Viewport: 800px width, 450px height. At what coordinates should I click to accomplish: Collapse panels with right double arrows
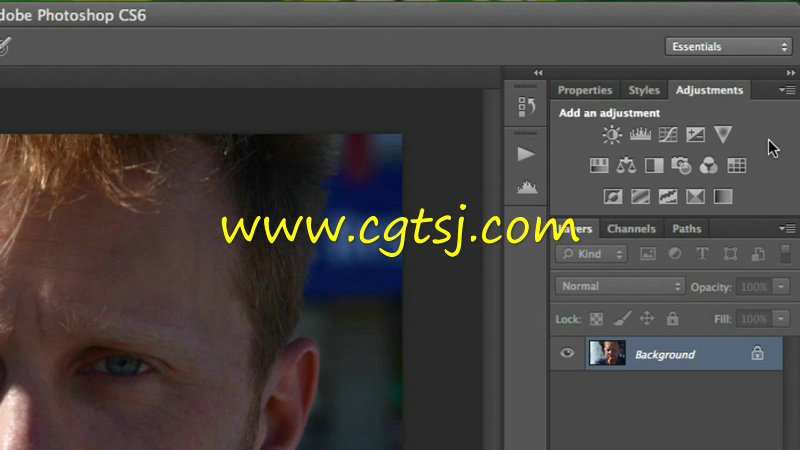(791, 73)
